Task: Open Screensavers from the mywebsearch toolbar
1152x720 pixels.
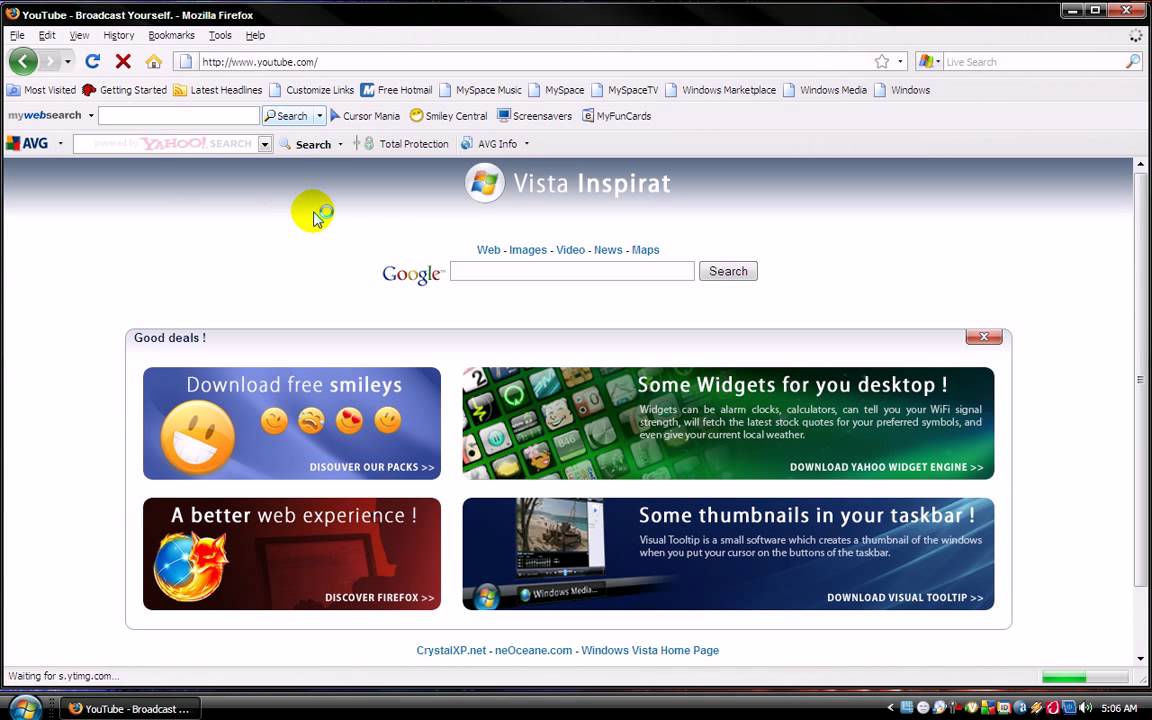Action: (534, 115)
